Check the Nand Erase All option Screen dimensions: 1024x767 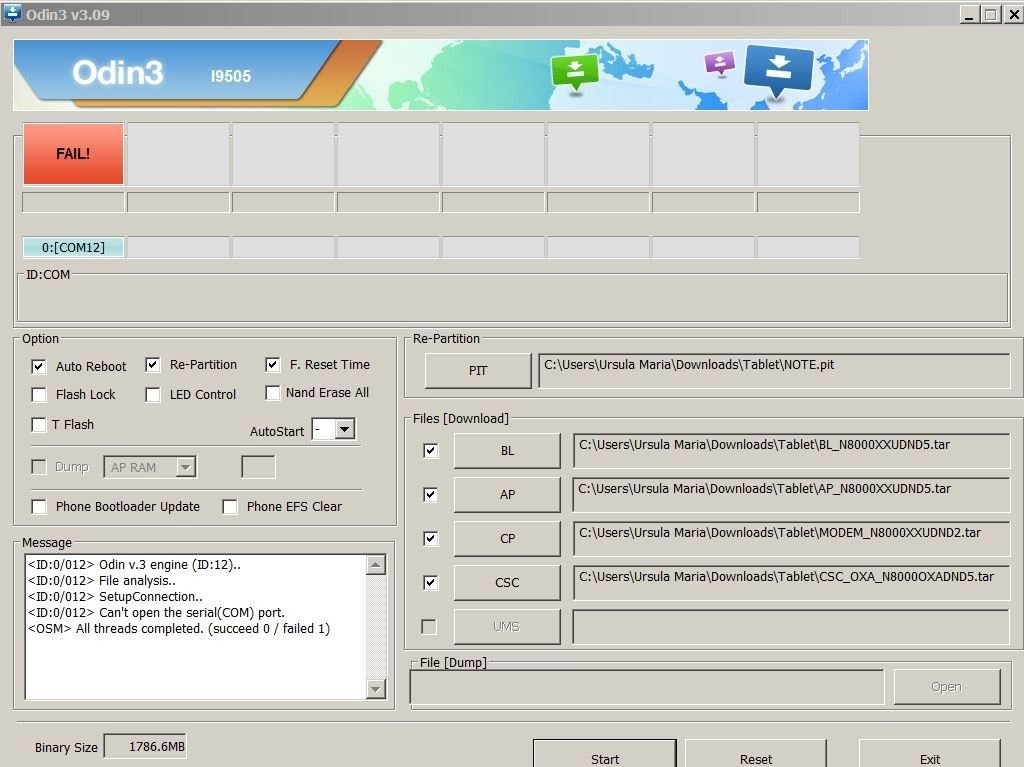click(272, 393)
